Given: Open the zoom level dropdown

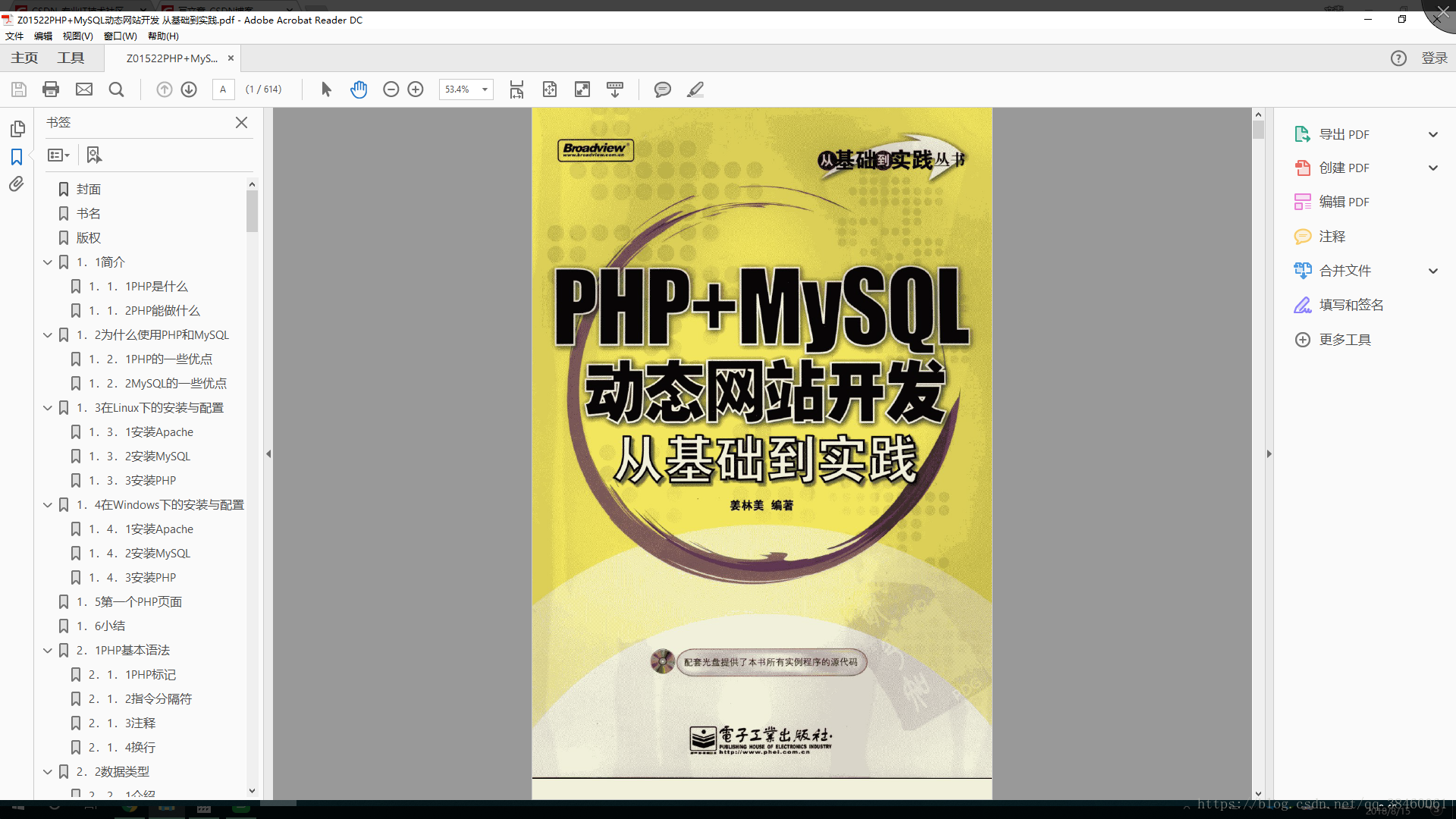Looking at the screenshot, I should (484, 89).
